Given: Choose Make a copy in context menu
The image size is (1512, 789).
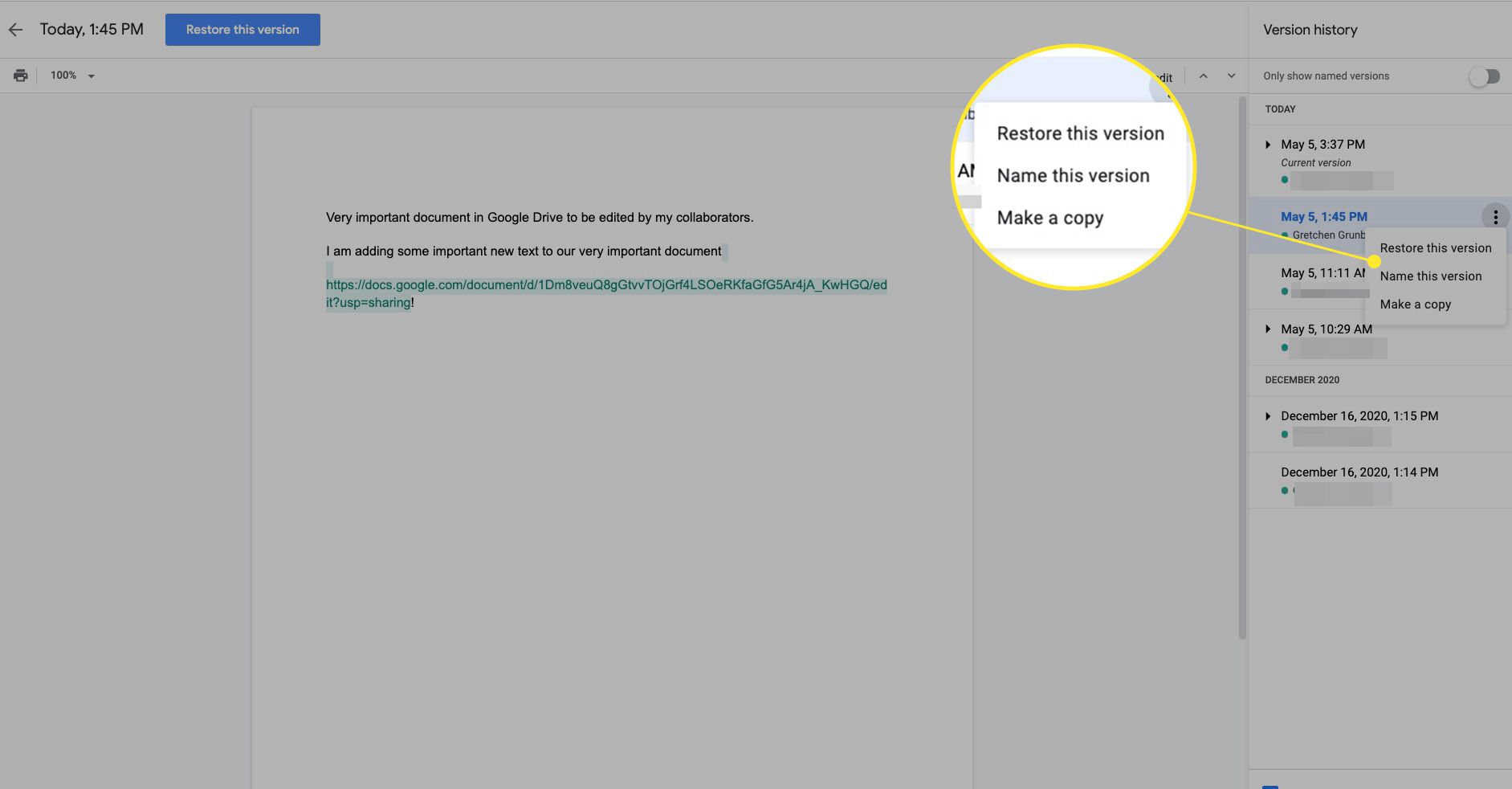Looking at the screenshot, I should click(x=1436, y=305).
